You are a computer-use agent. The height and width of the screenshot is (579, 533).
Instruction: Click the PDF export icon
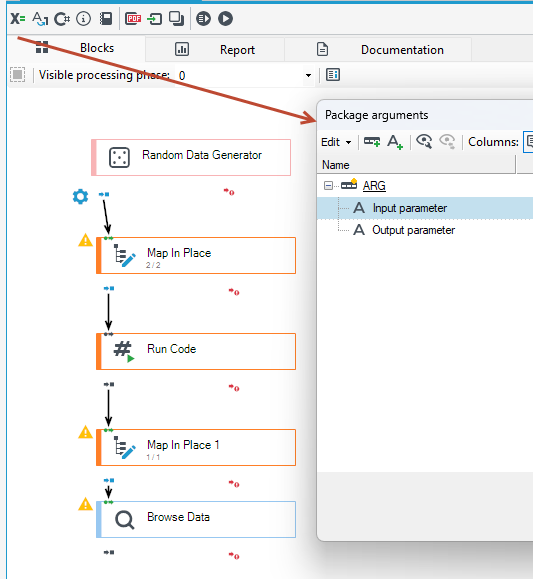point(133,18)
